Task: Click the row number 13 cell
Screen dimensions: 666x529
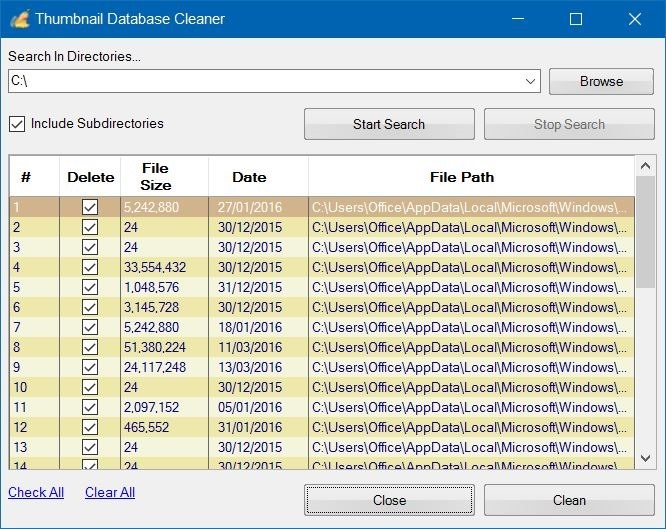Action: point(34,447)
